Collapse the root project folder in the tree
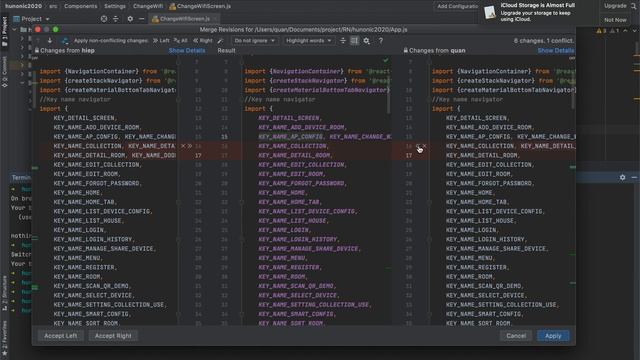The width and height of the screenshot is (640, 360). coord(15,29)
